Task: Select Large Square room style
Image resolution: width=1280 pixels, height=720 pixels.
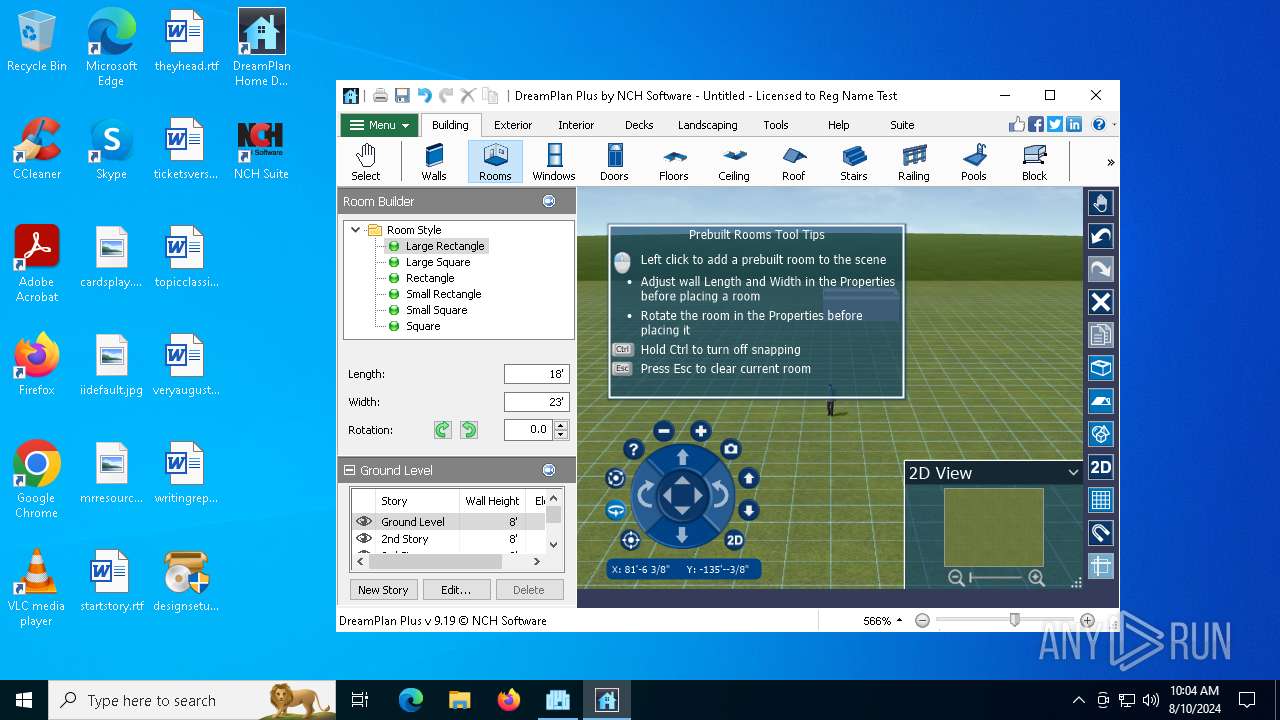Action: [438, 262]
